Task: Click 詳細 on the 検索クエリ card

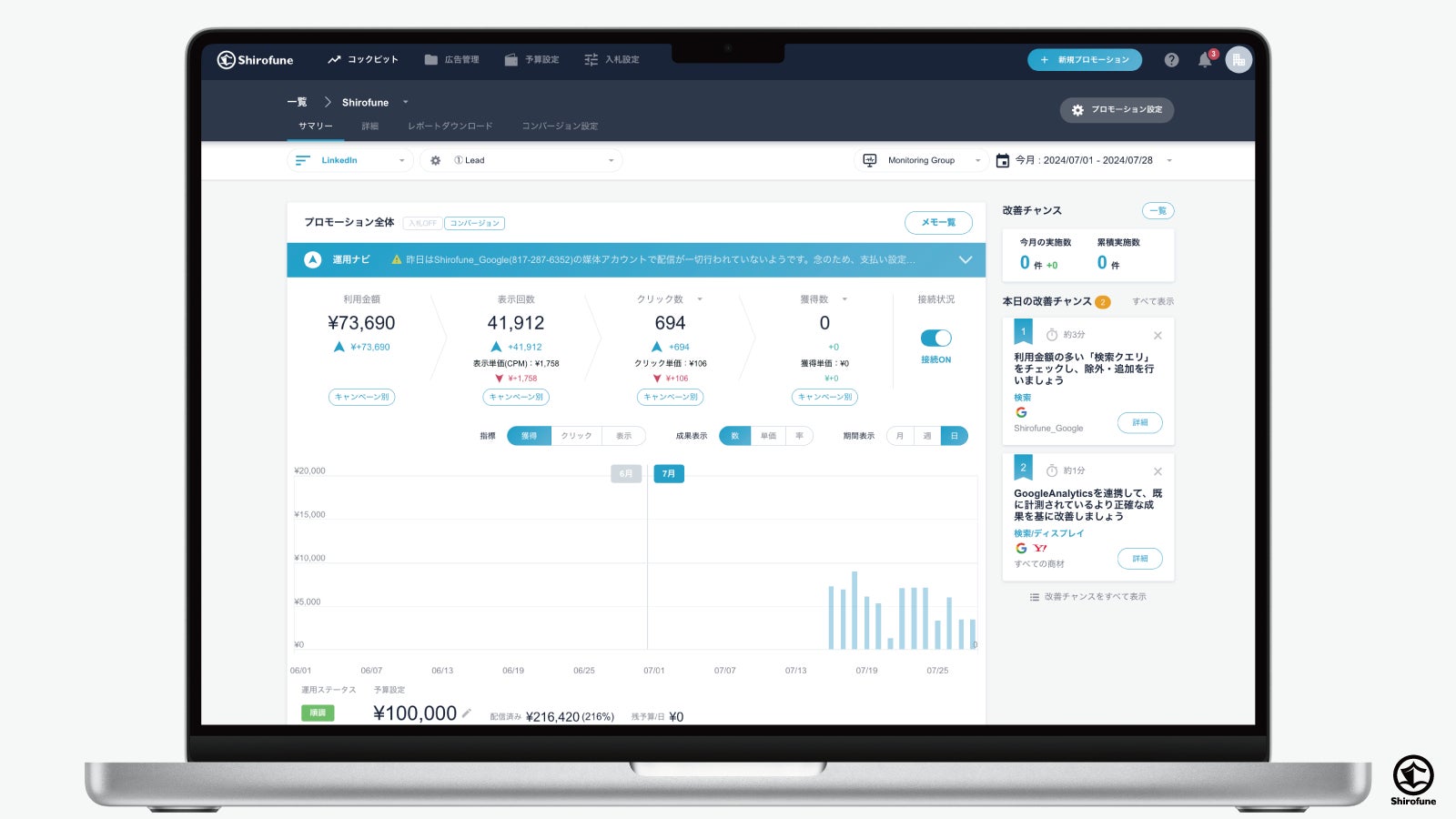Action: pyautogui.click(x=1140, y=422)
